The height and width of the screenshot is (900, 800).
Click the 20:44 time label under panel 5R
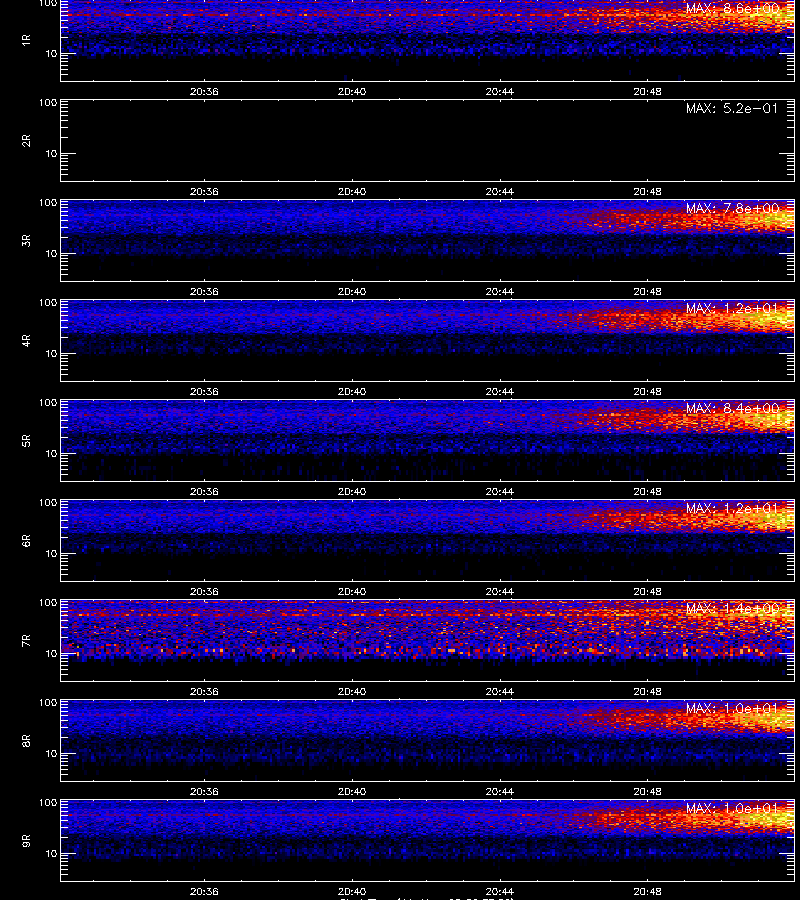click(500, 491)
